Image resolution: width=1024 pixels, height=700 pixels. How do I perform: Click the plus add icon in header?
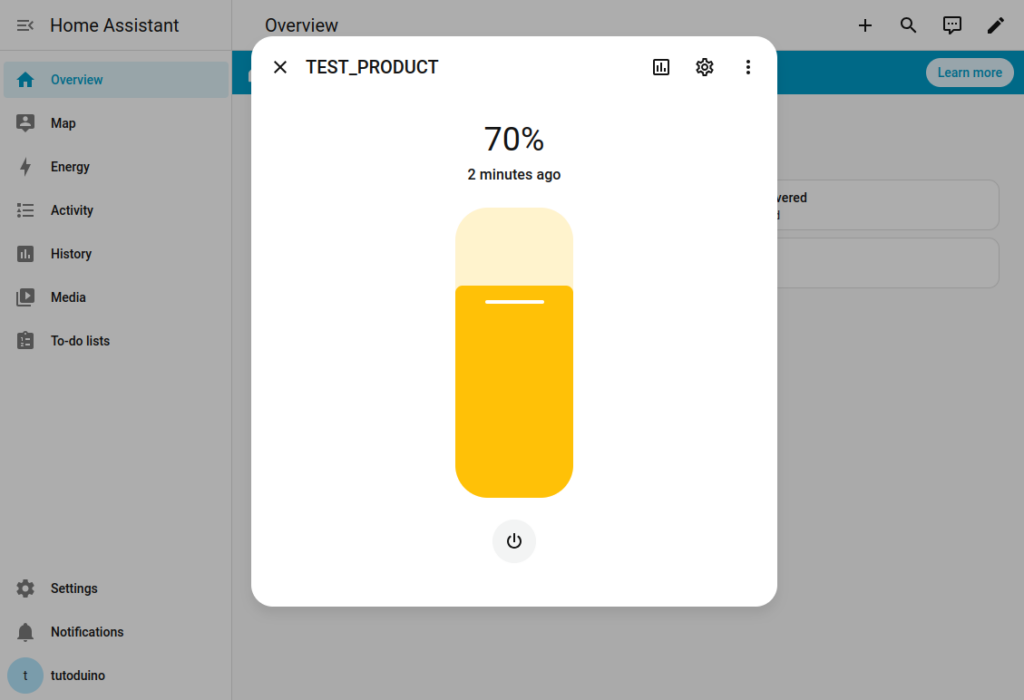pos(865,26)
